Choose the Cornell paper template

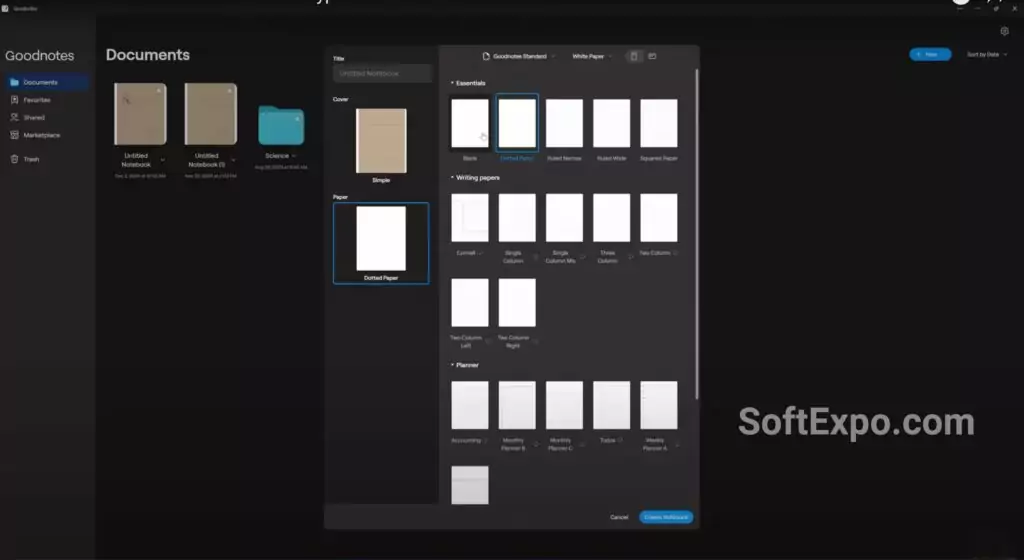470,218
